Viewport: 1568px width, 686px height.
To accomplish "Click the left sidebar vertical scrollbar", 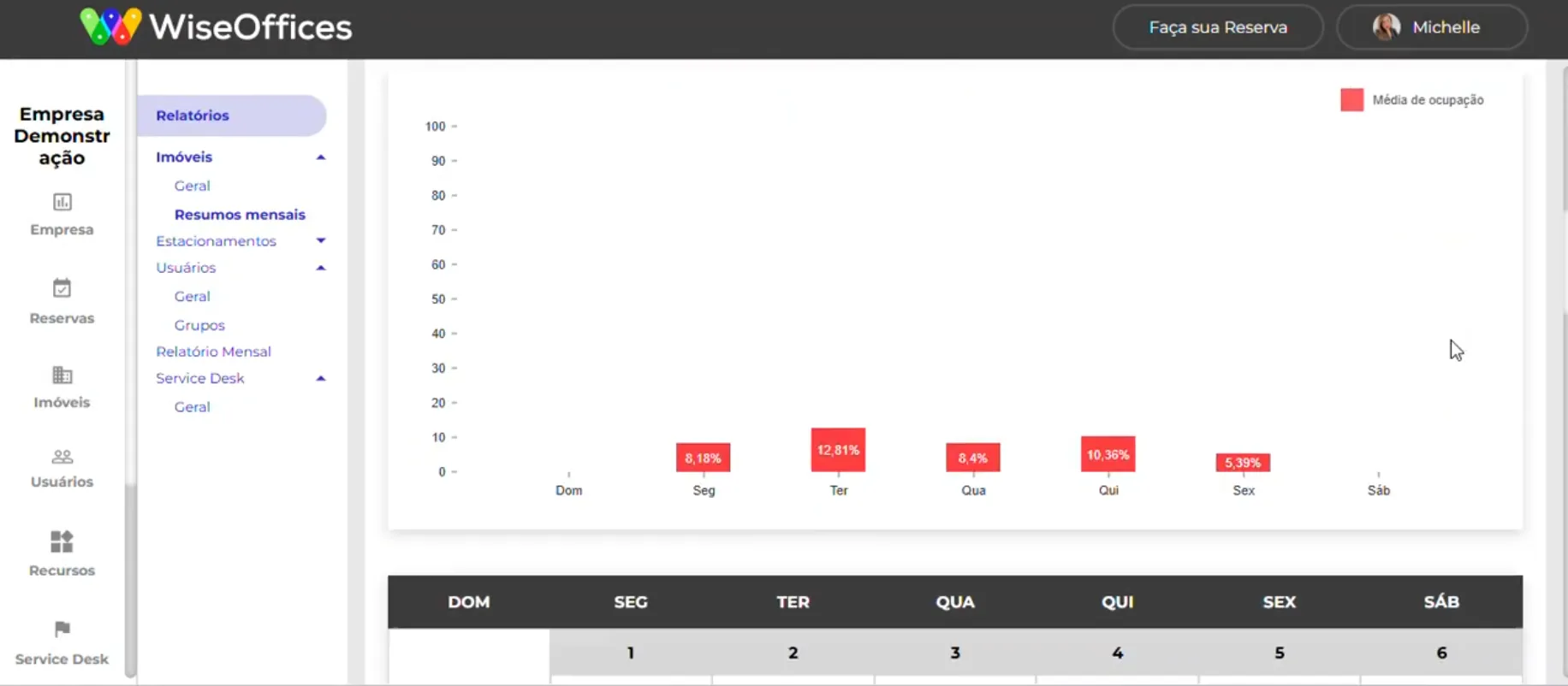I will pos(130,580).
